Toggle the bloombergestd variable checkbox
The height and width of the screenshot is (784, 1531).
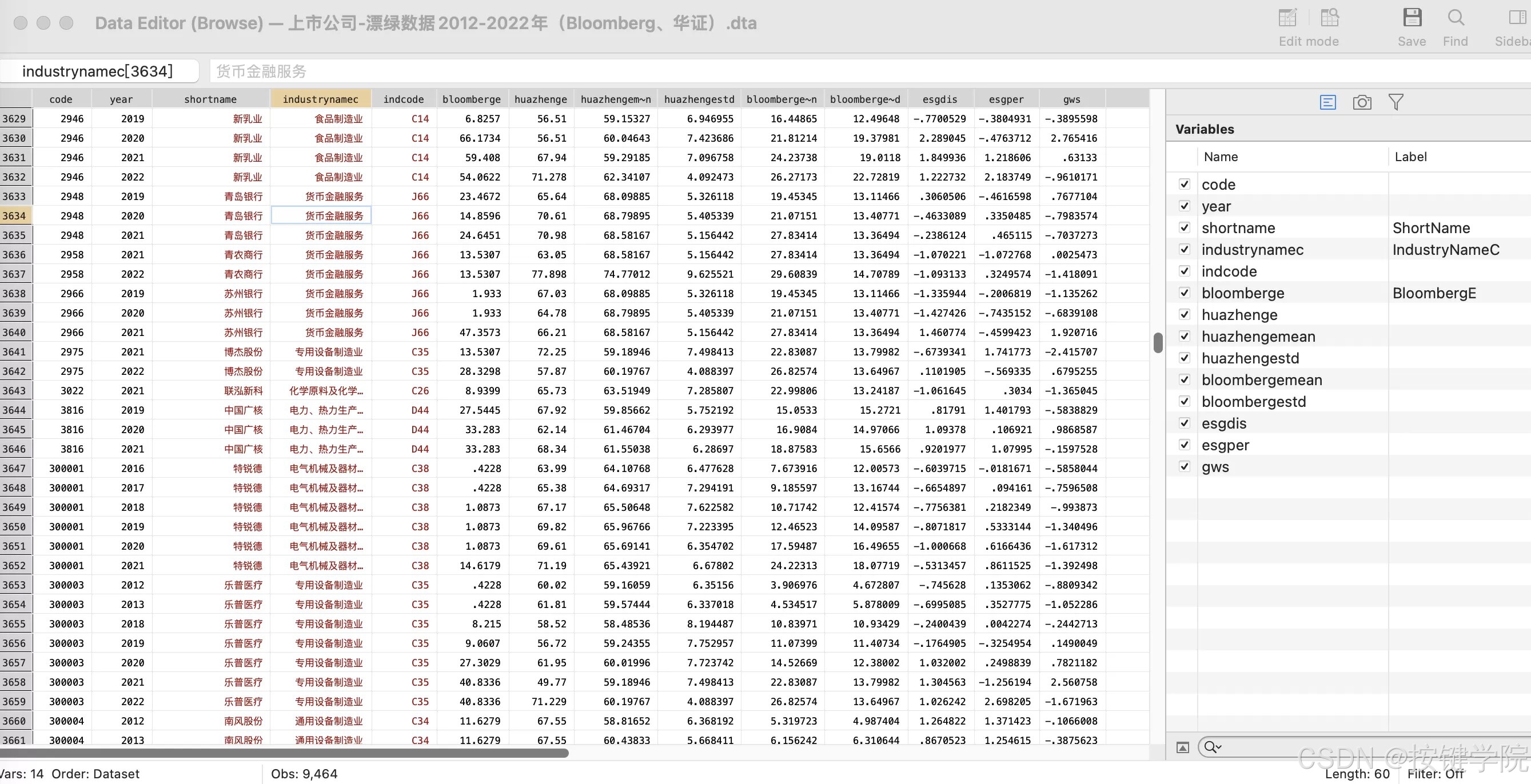(x=1184, y=401)
